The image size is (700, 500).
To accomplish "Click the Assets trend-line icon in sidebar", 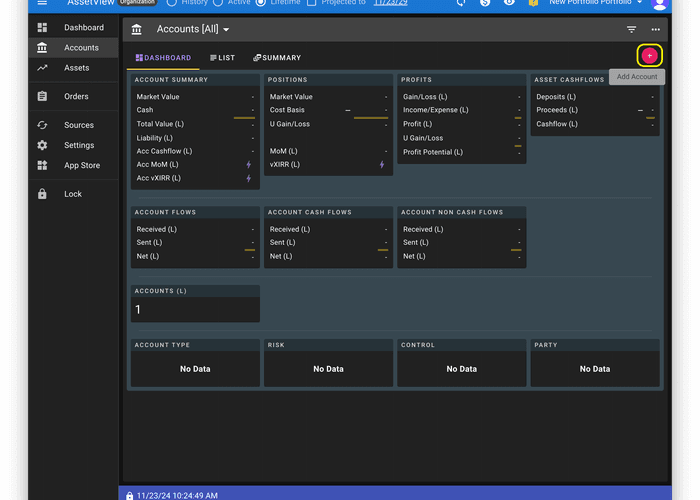I will pyautogui.click(x=42, y=68).
